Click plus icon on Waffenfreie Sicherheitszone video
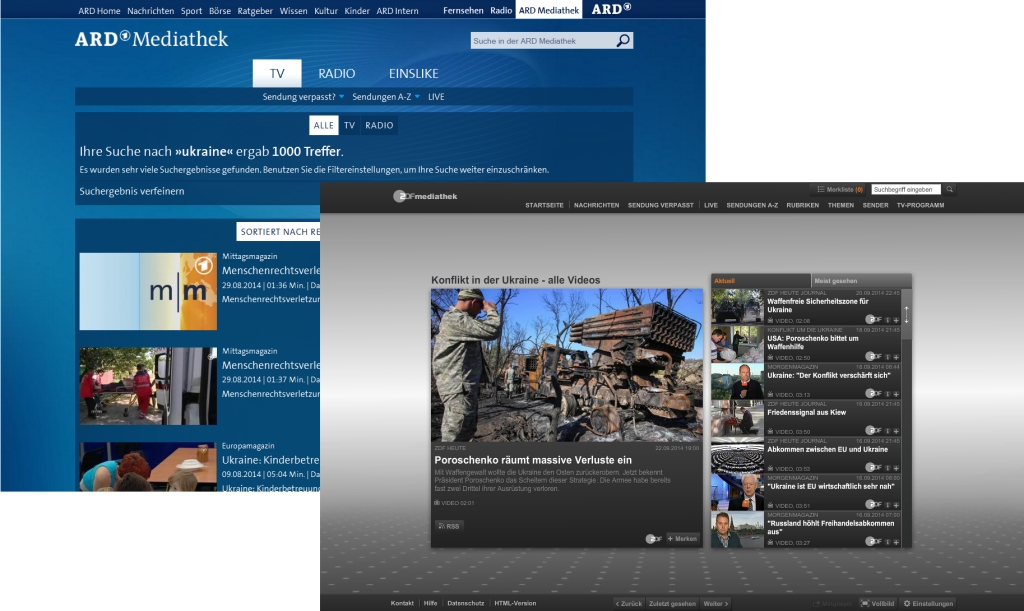 (x=896, y=320)
